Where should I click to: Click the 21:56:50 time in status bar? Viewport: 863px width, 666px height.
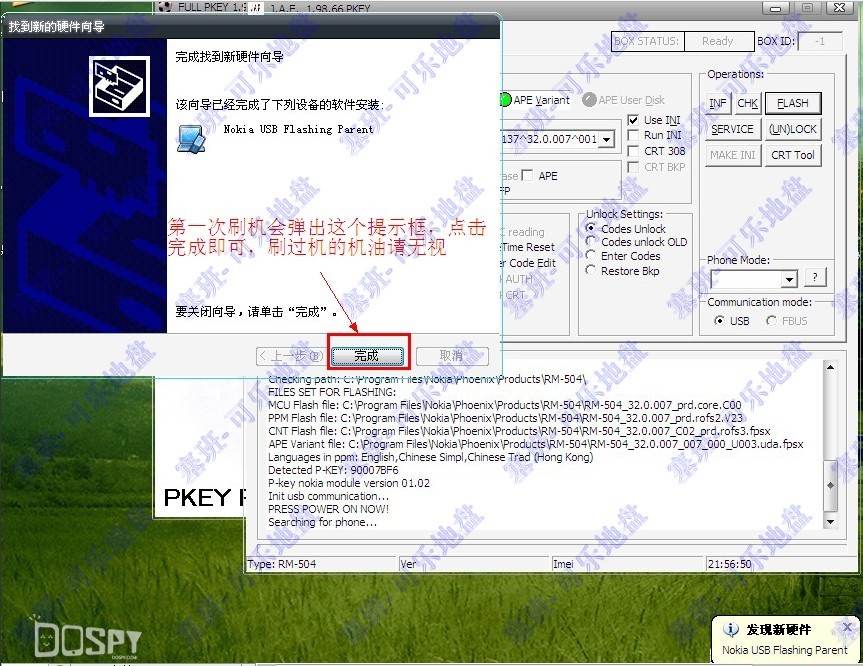tap(729, 564)
